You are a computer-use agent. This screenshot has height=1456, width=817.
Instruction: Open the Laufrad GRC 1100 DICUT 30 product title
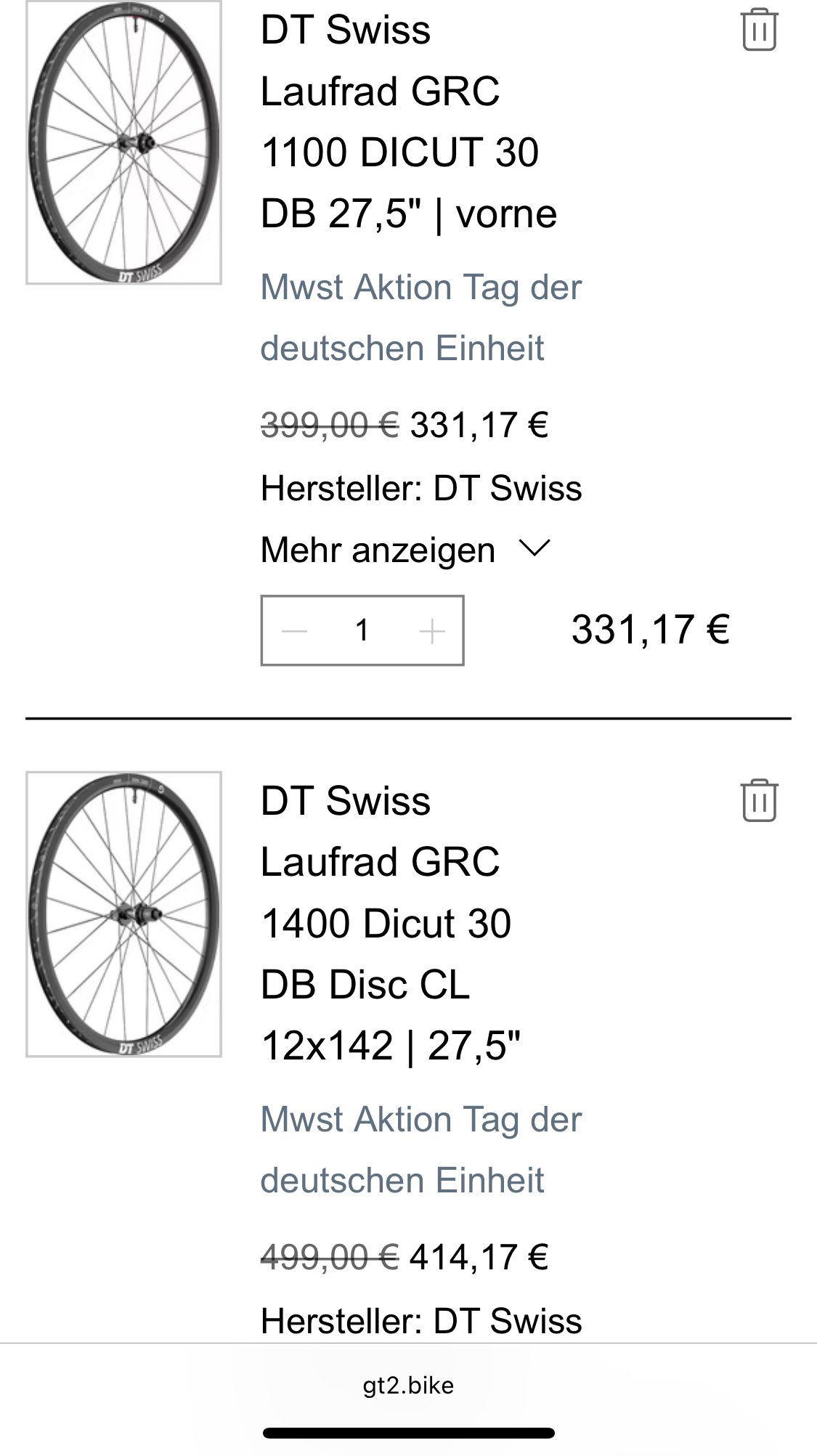(399, 122)
